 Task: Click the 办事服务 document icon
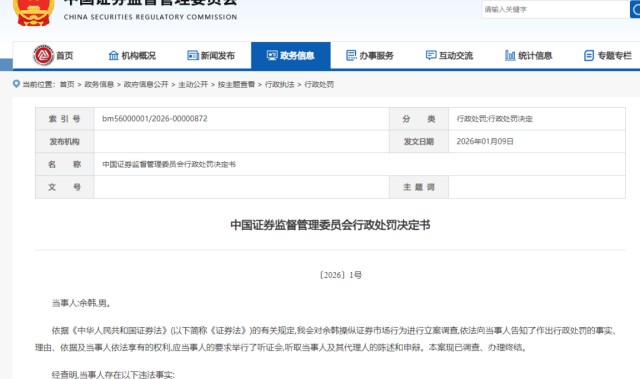tap(351, 55)
